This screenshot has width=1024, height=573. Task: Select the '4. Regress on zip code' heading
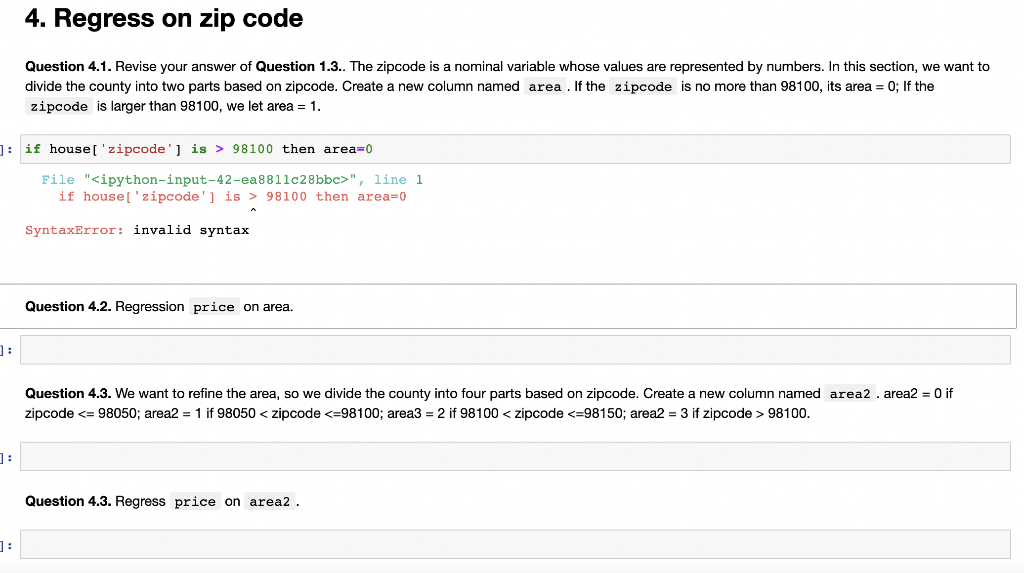pyautogui.click(x=164, y=18)
